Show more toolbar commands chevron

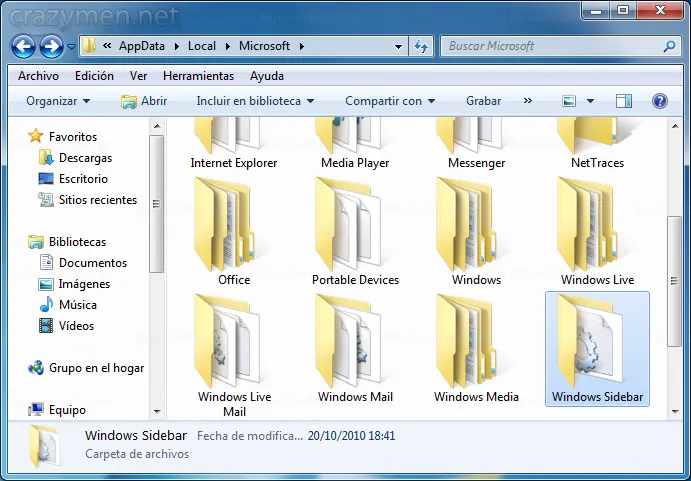tap(528, 101)
